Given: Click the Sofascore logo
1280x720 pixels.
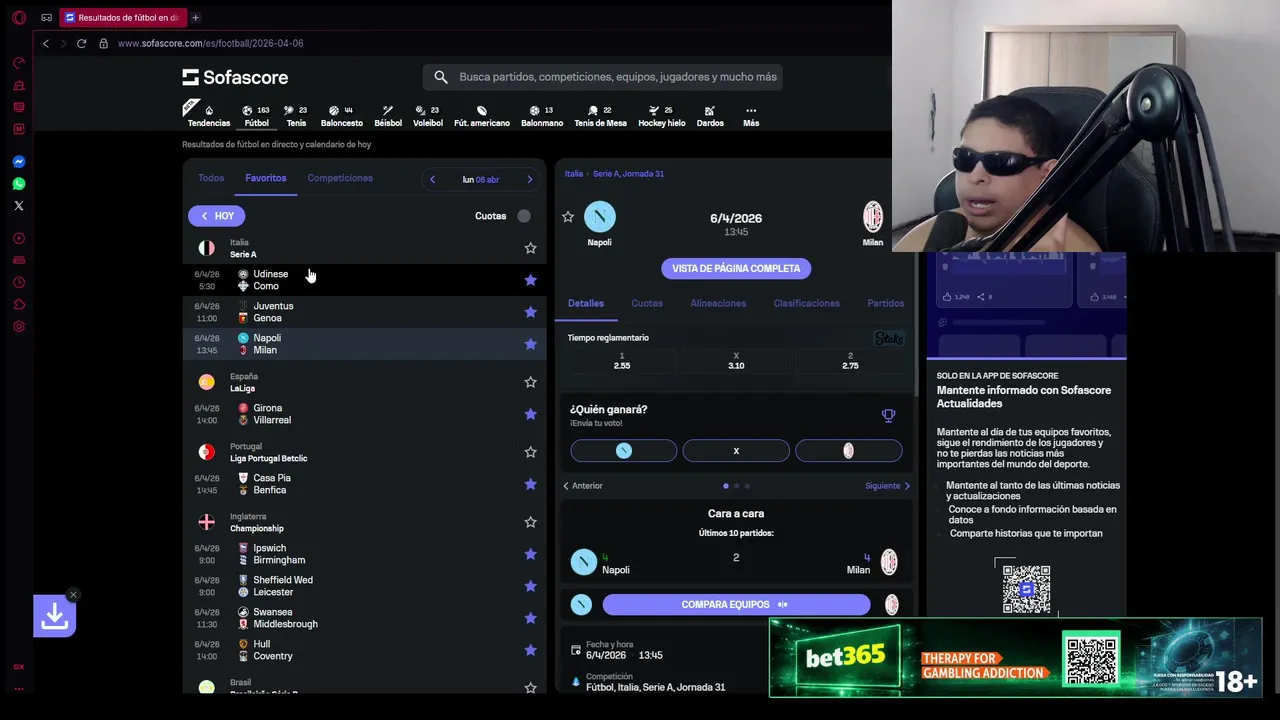Looking at the screenshot, I should click(235, 77).
